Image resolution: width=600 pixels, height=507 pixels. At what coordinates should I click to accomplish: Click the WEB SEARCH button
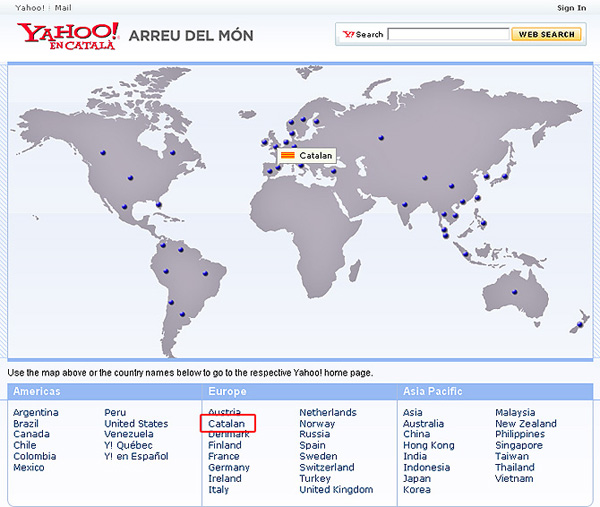(x=546, y=34)
